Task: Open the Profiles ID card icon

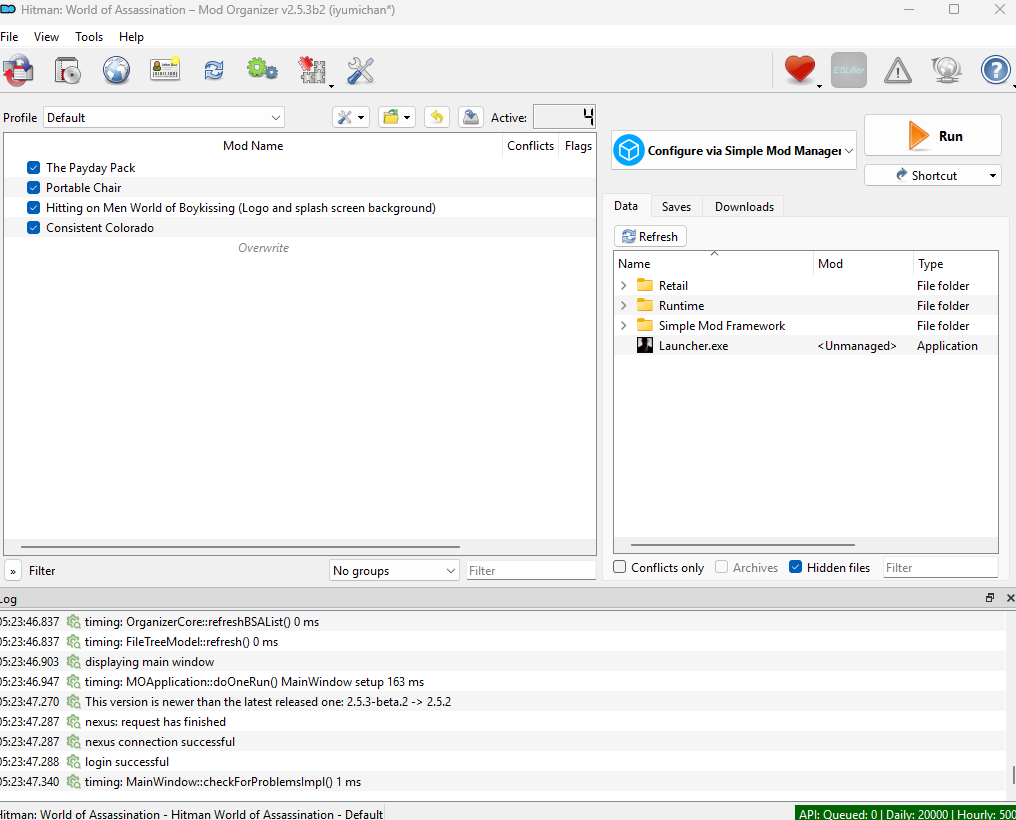Action: pos(165,70)
